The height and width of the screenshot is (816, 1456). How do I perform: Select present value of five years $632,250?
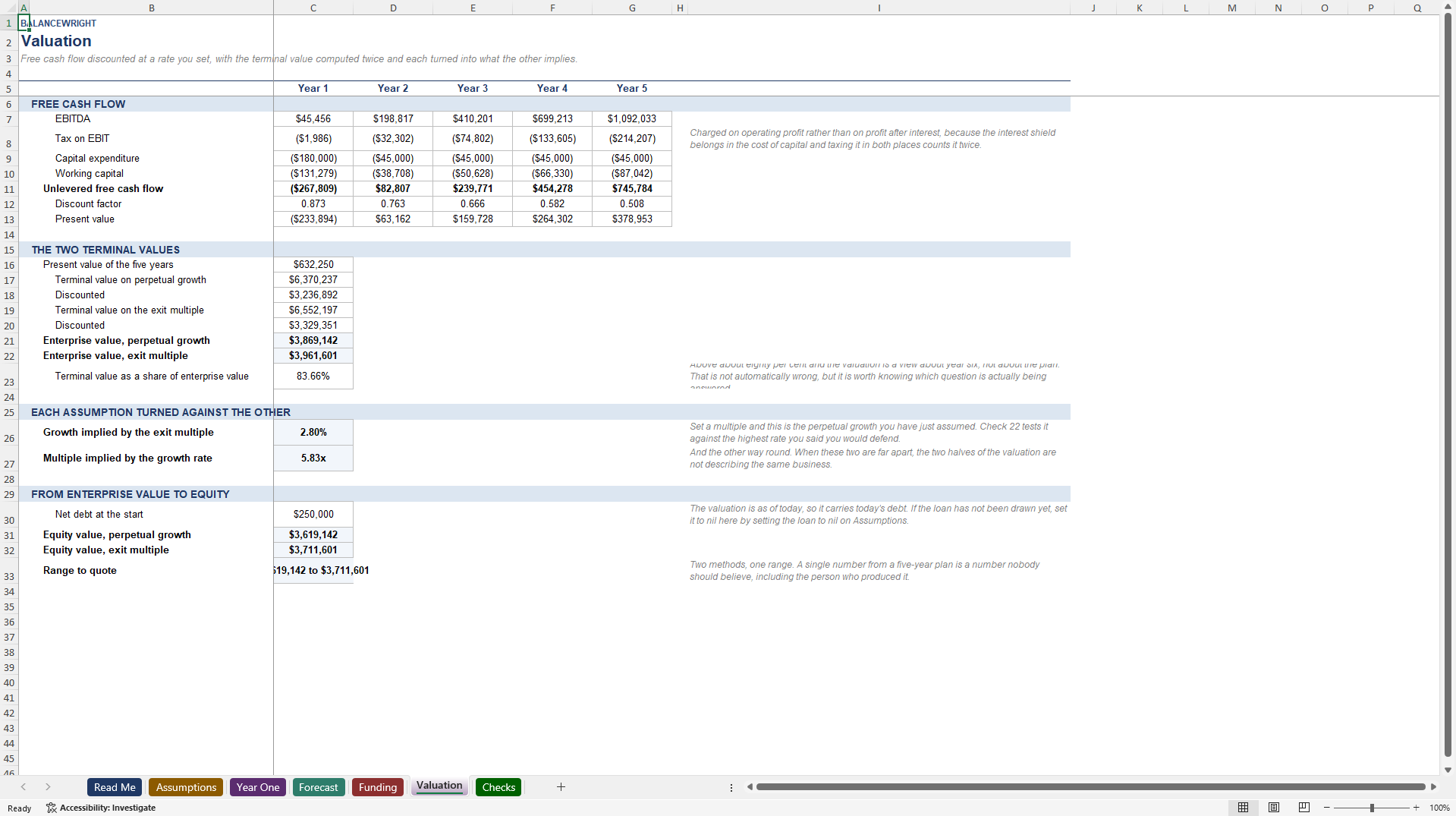click(313, 265)
